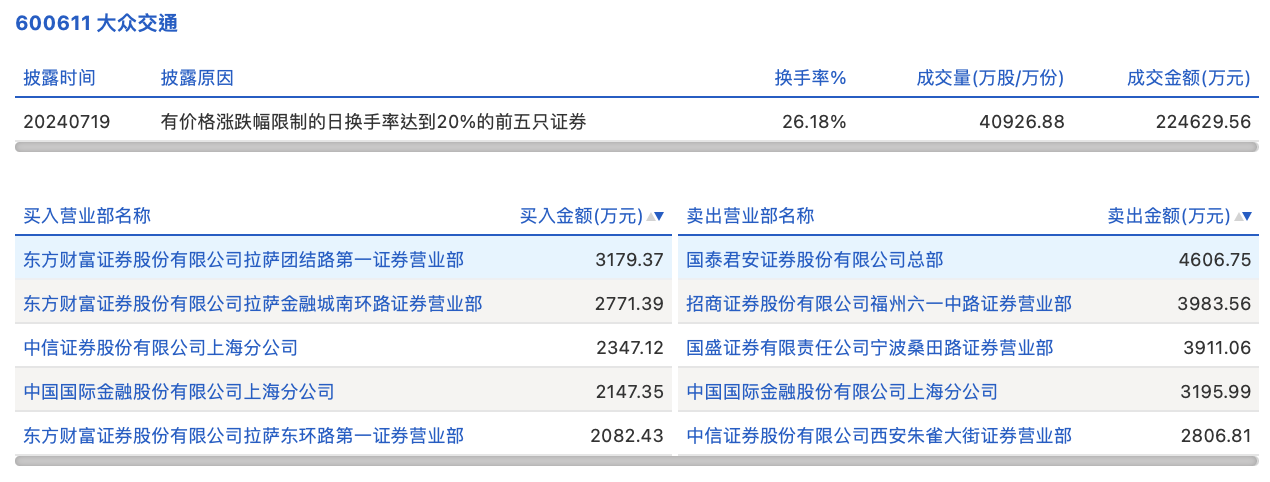Click scrollbar beneath the buy-side table
The height and width of the screenshot is (482, 1270).
pyautogui.click(x=343, y=461)
